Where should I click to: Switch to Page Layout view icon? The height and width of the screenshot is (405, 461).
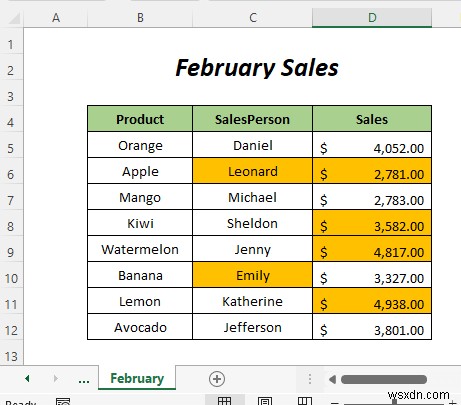265,401
